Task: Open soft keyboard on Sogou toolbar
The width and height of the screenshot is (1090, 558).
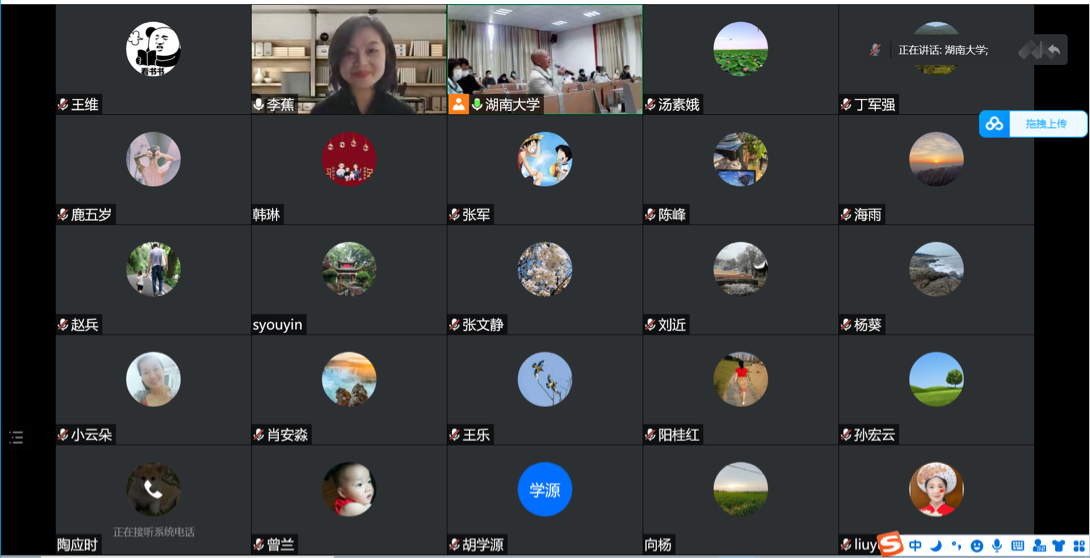Action: [x=1018, y=546]
